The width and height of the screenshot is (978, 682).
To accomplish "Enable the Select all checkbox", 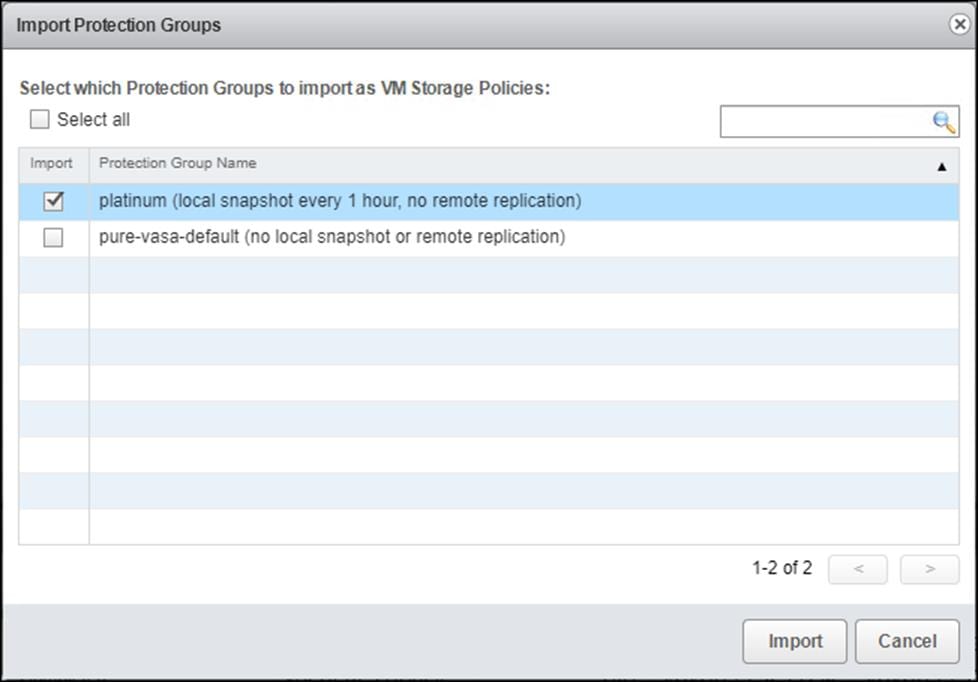I will (x=39, y=119).
